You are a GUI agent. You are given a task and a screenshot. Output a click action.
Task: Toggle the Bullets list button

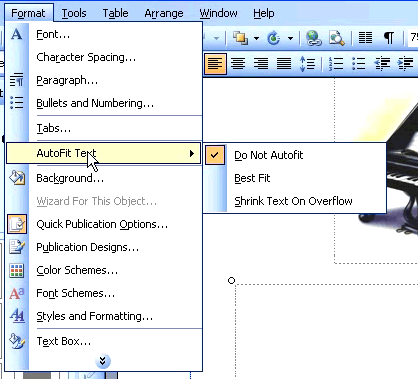(x=359, y=63)
